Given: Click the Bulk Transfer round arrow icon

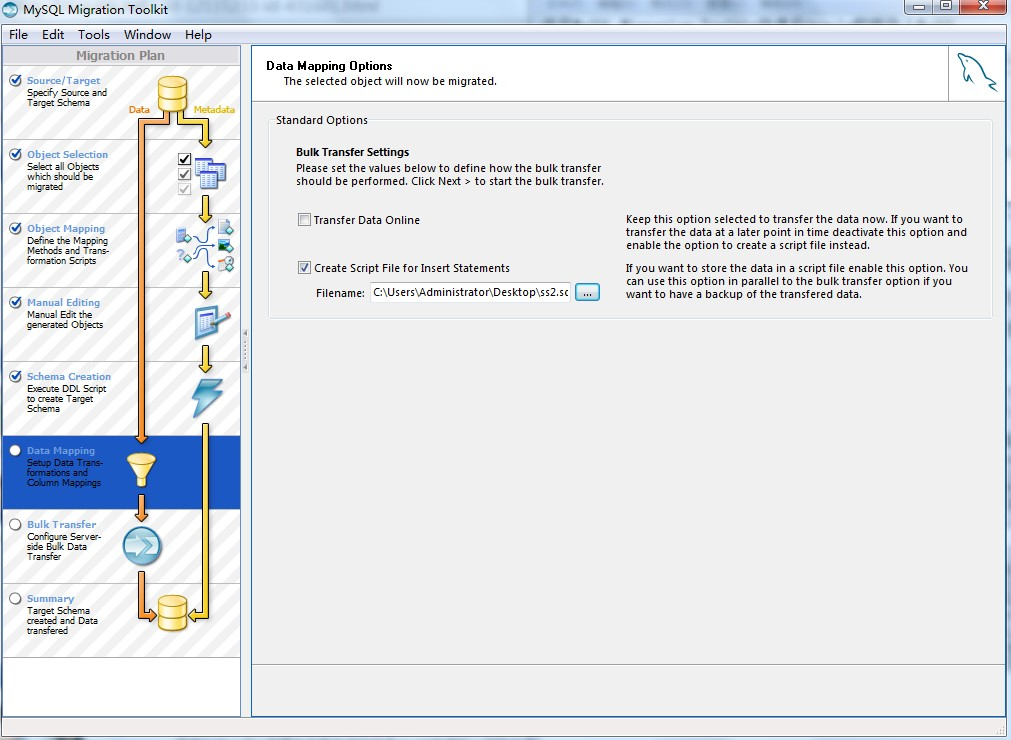Looking at the screenshot, I should point(142,546).
